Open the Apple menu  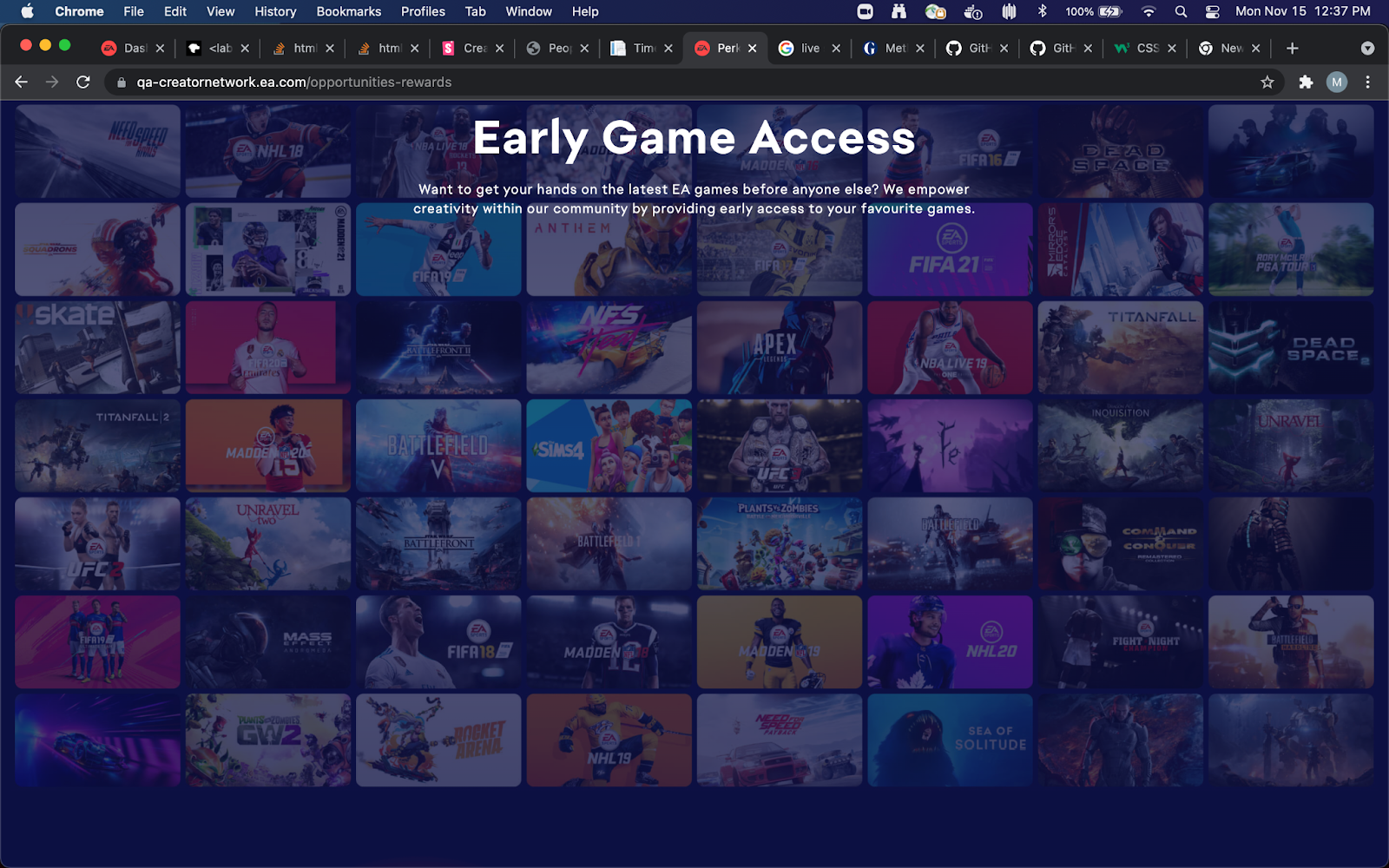[27, 11]
